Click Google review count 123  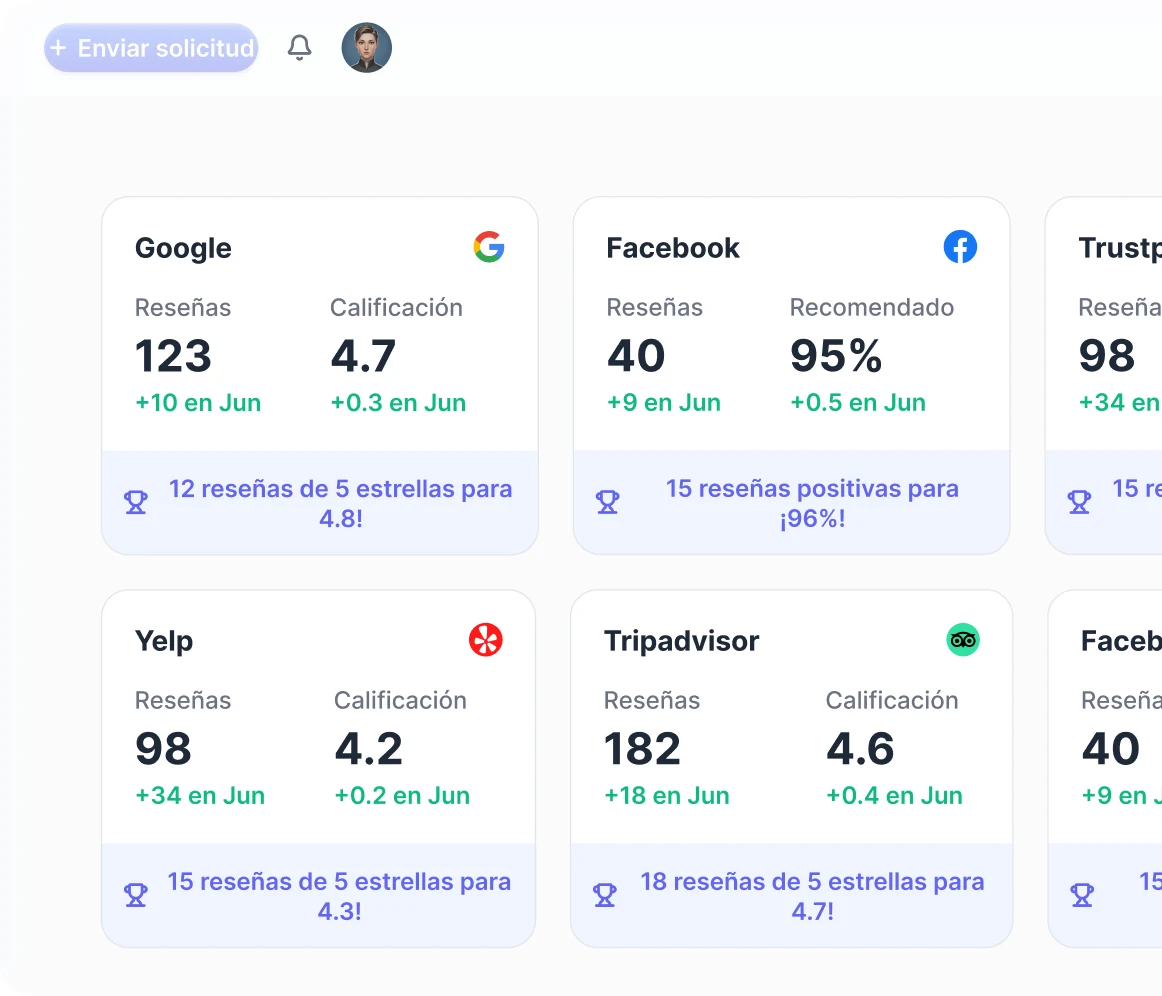(173, 356)
